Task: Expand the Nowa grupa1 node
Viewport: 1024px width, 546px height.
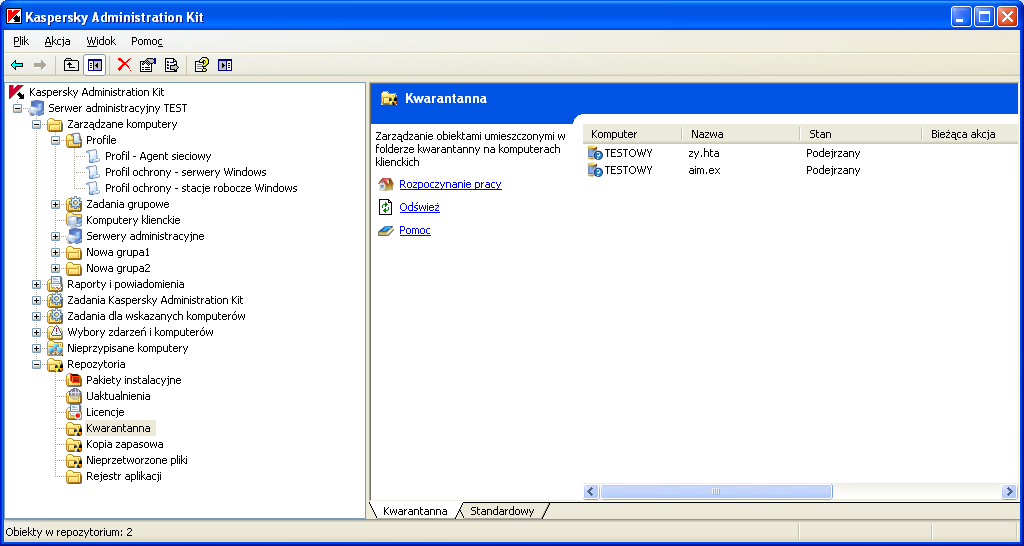Action: coord(56,252)
